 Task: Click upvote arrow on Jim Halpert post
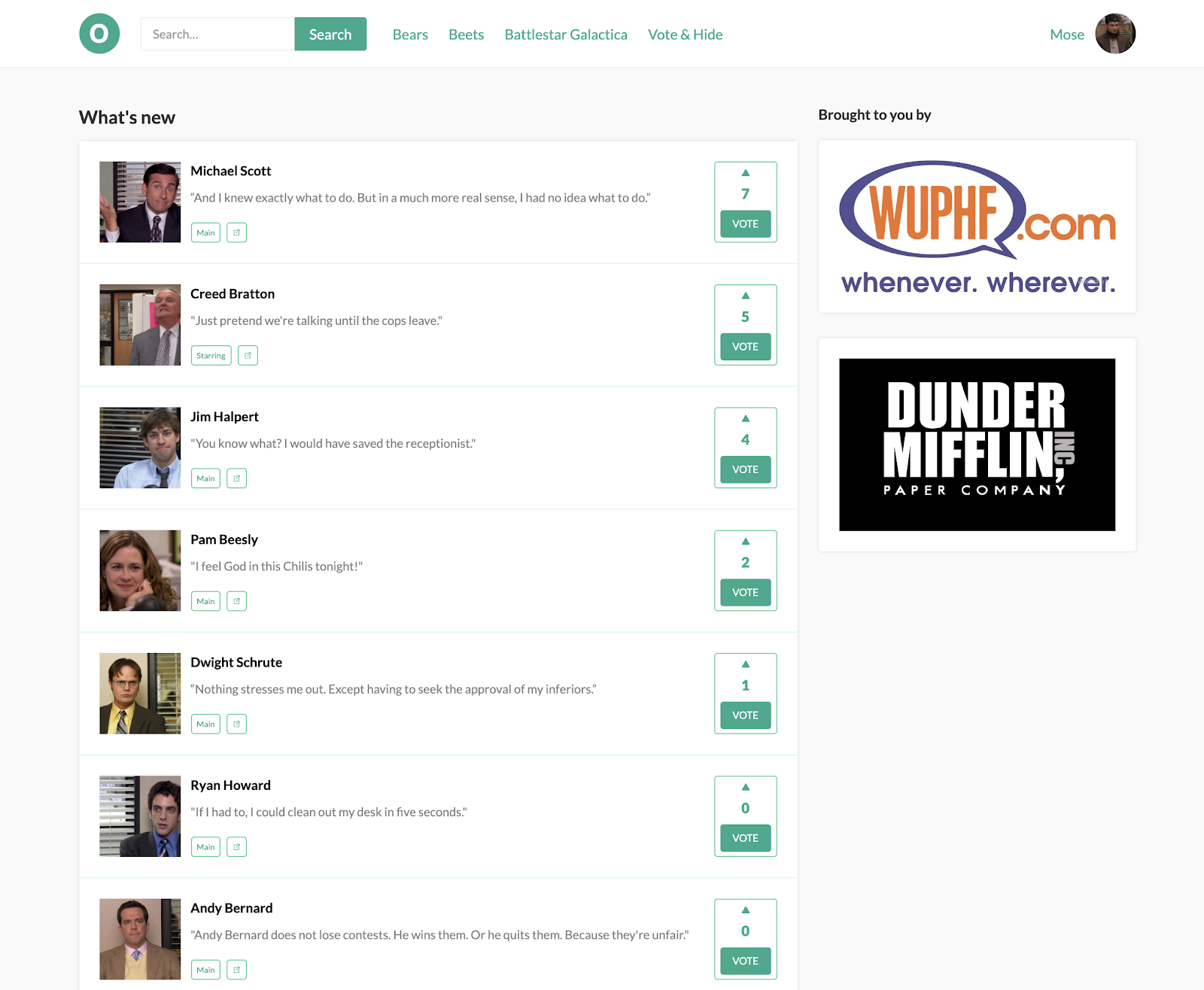click(746, 418)
